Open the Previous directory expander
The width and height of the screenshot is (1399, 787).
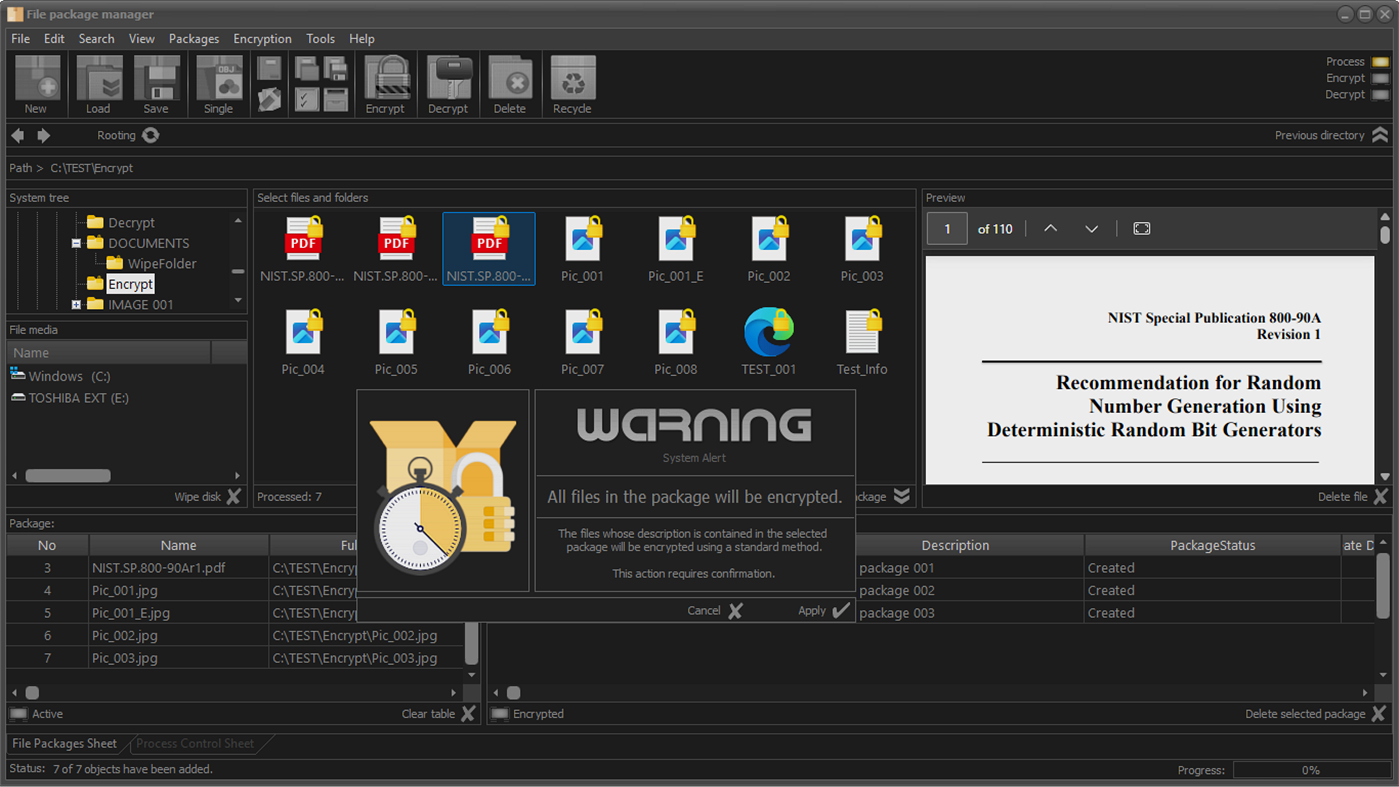(x=1382, y=135)
